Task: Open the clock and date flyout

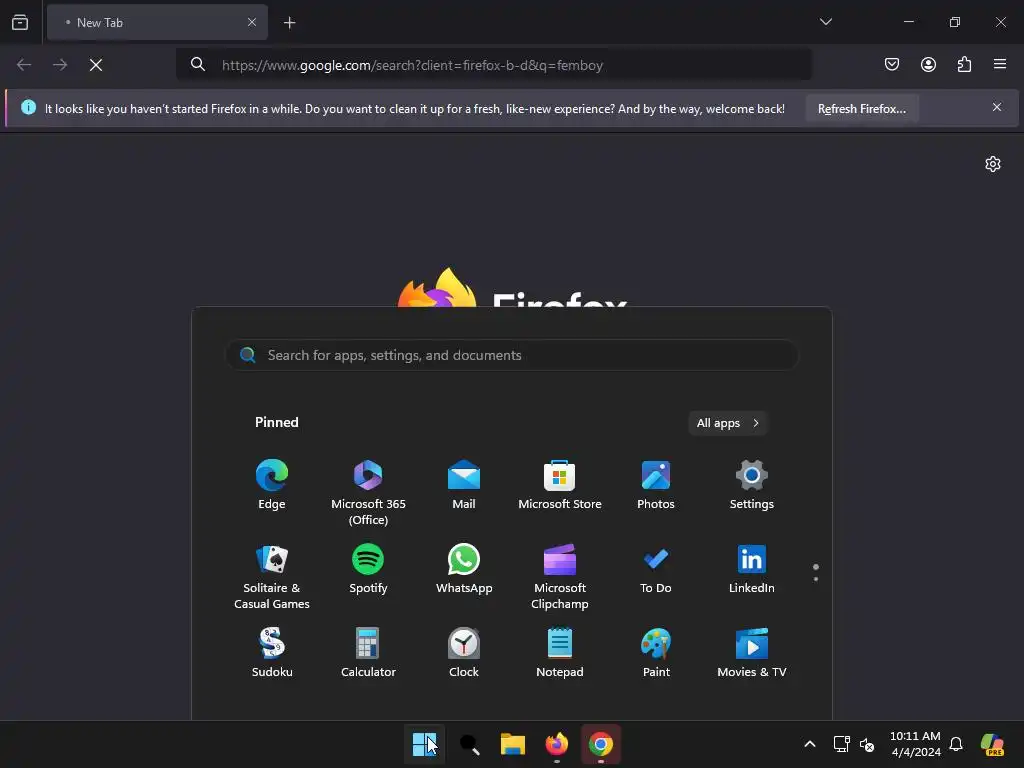Action: 915,744
